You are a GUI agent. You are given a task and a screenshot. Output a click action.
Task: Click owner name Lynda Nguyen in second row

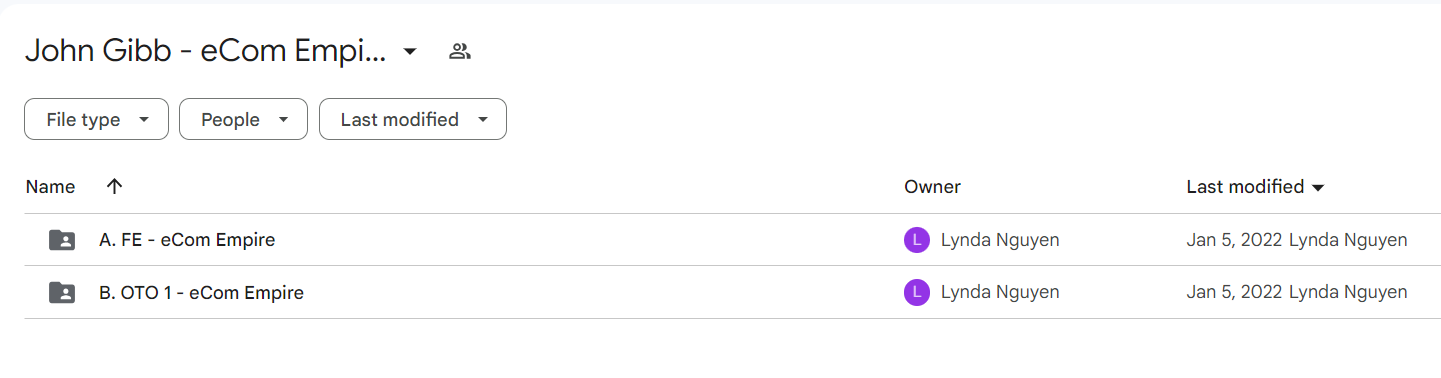coord(1000,293)
